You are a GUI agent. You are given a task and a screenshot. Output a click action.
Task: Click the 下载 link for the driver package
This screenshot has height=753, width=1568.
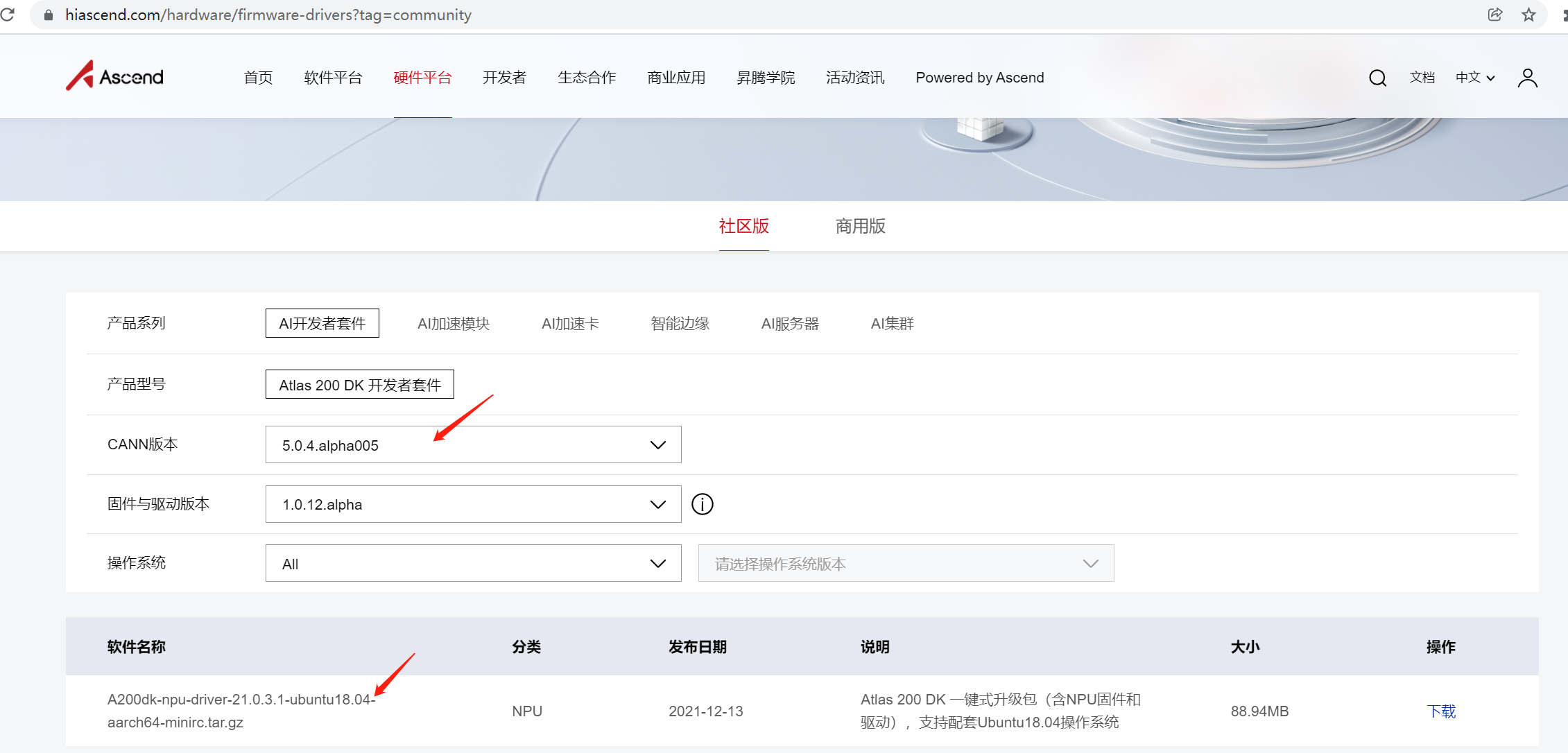click(1440, 711)
